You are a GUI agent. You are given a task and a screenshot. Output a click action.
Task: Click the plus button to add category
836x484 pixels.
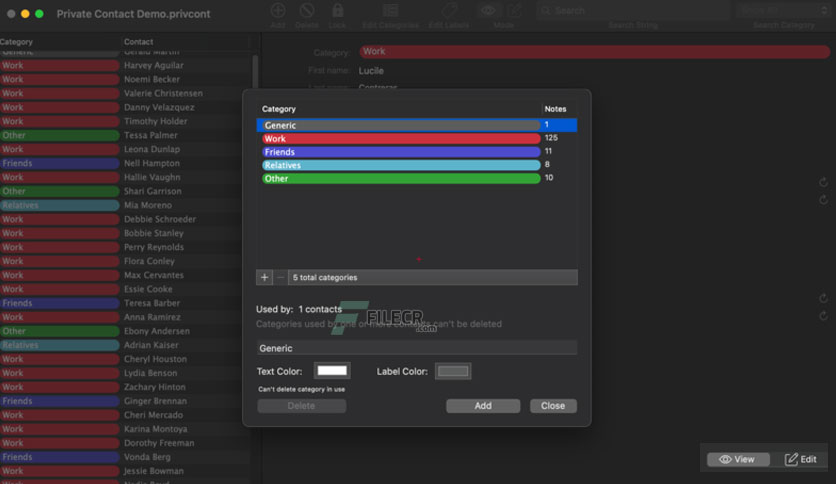264,277
